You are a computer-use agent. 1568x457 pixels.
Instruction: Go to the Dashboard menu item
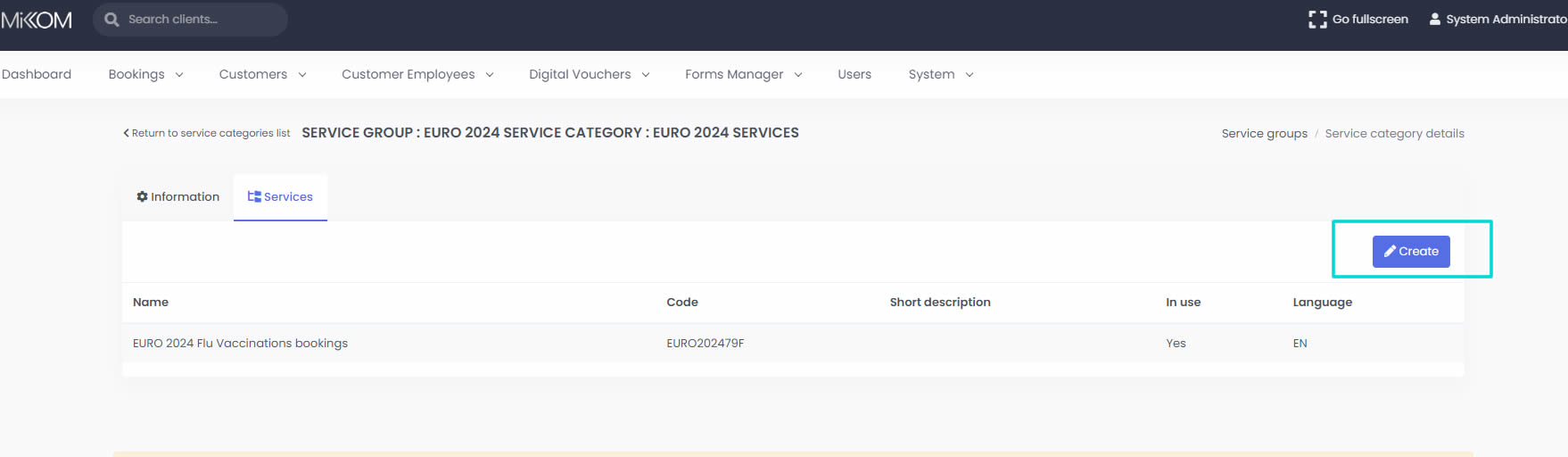tap(37, 74)
